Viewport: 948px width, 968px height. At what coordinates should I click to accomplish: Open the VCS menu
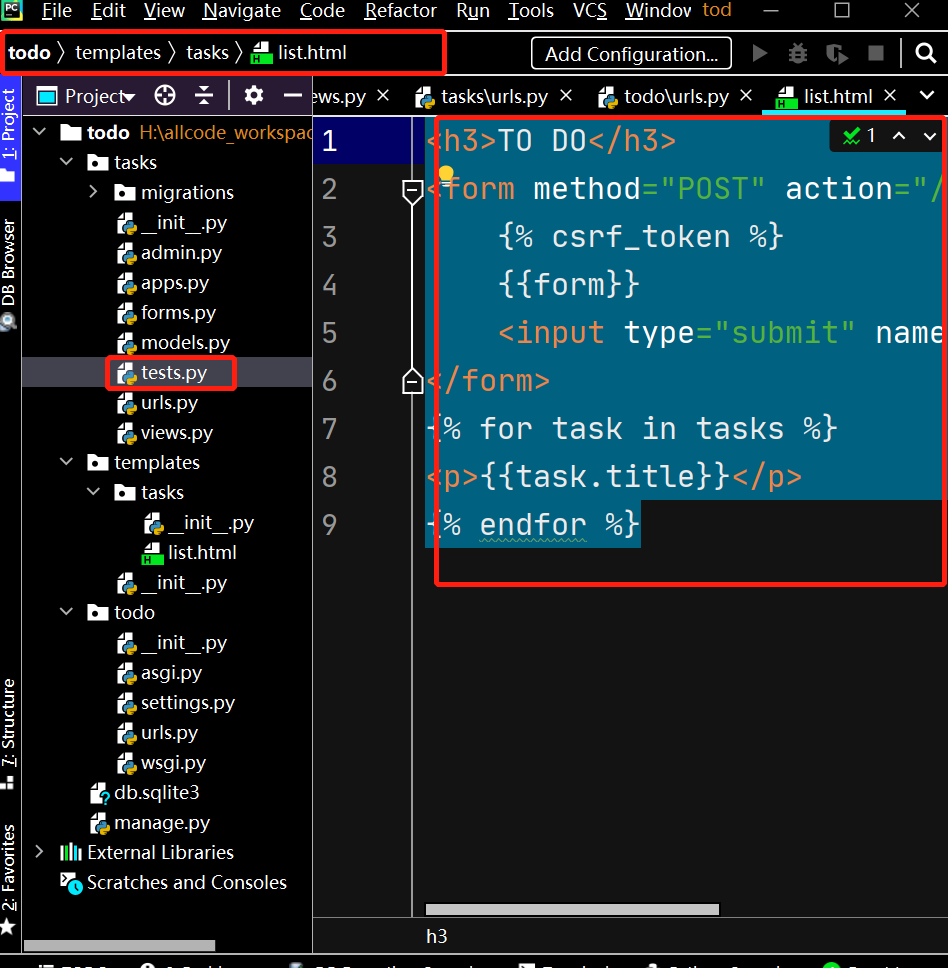589,10
